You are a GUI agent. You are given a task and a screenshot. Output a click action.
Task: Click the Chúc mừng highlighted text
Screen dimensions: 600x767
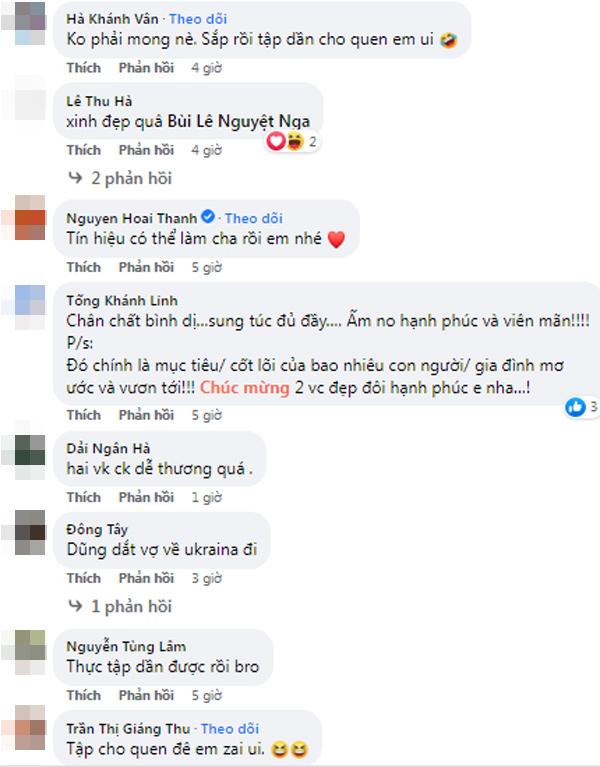coord(244,388)
